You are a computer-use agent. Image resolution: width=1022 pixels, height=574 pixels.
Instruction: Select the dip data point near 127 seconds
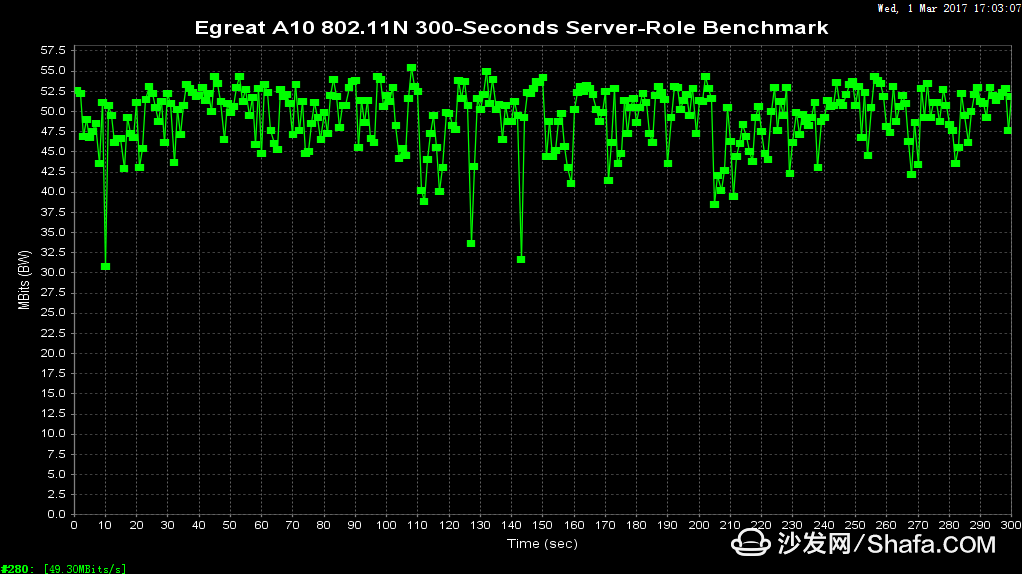471,244
